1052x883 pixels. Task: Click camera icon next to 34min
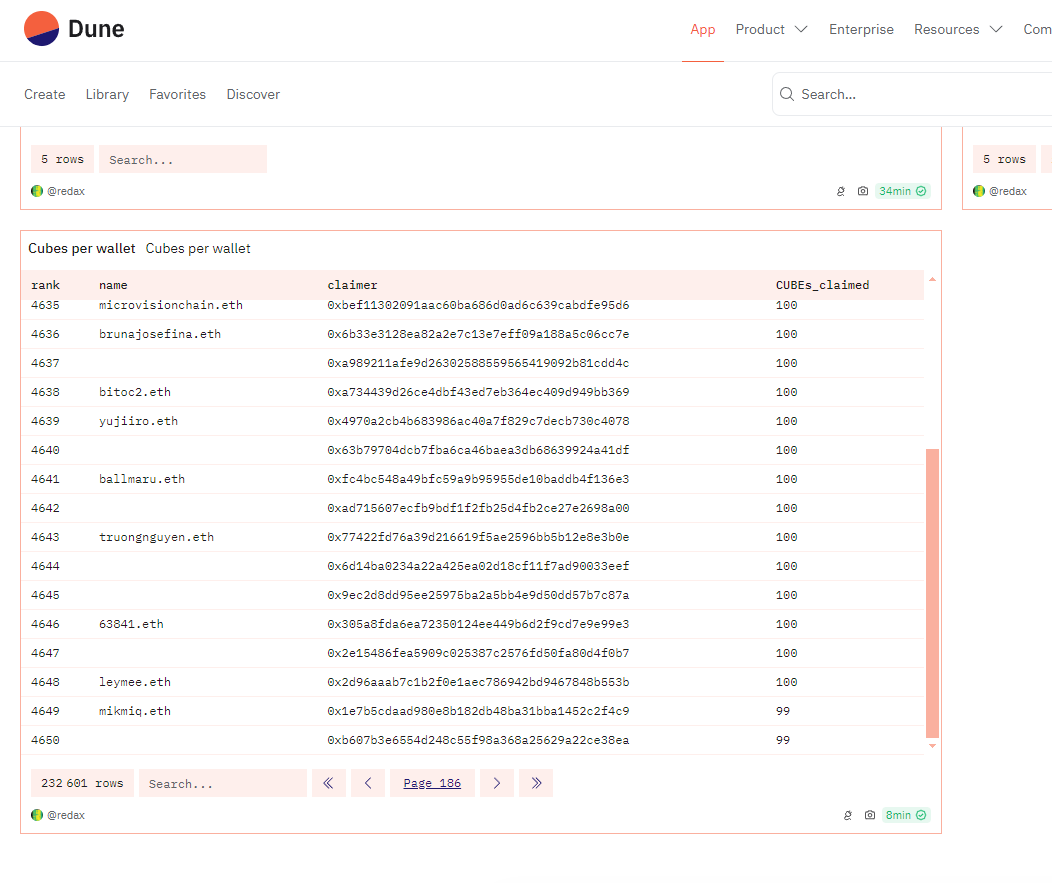(863, 191)
